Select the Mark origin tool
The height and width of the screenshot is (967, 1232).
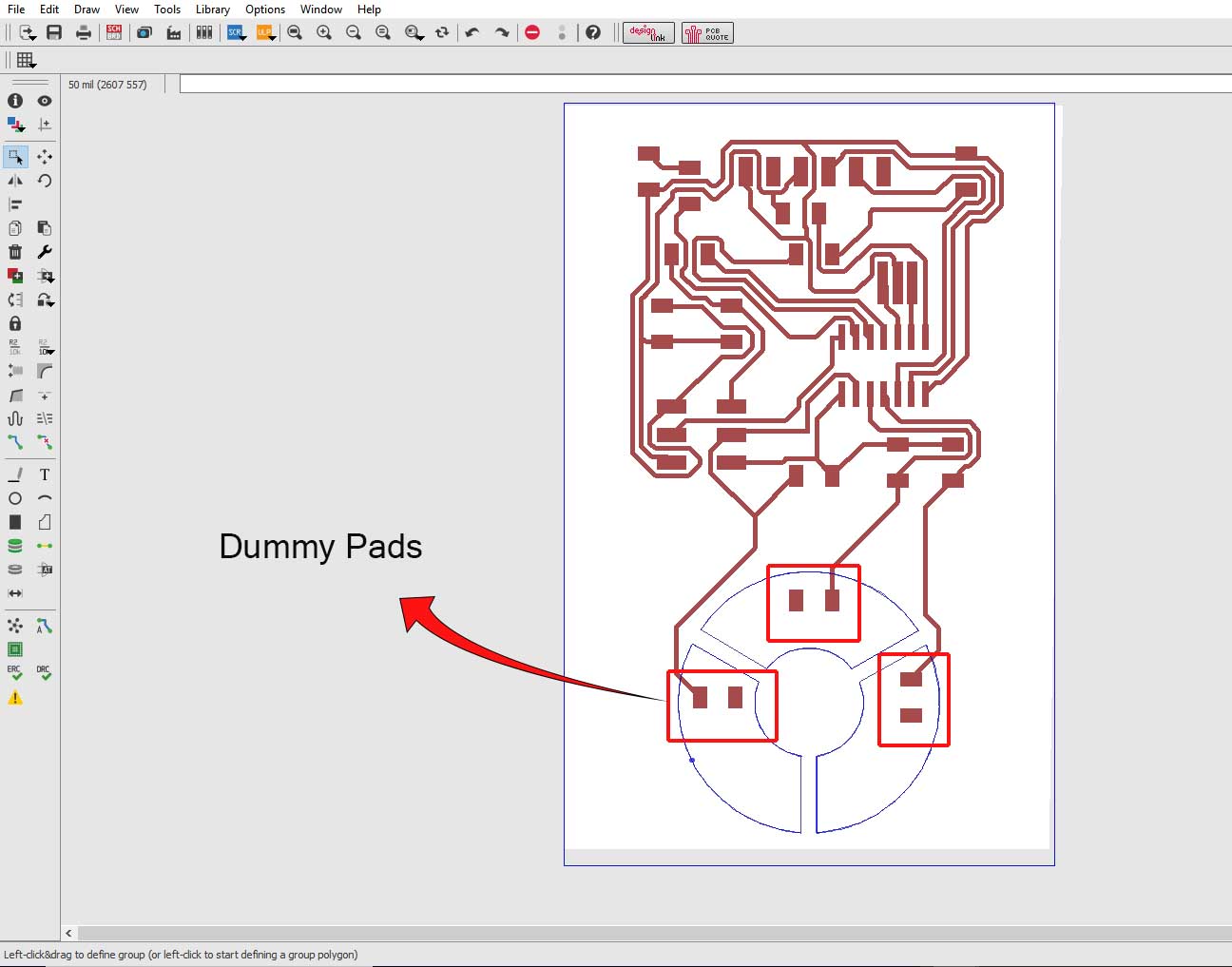[45, 125]
